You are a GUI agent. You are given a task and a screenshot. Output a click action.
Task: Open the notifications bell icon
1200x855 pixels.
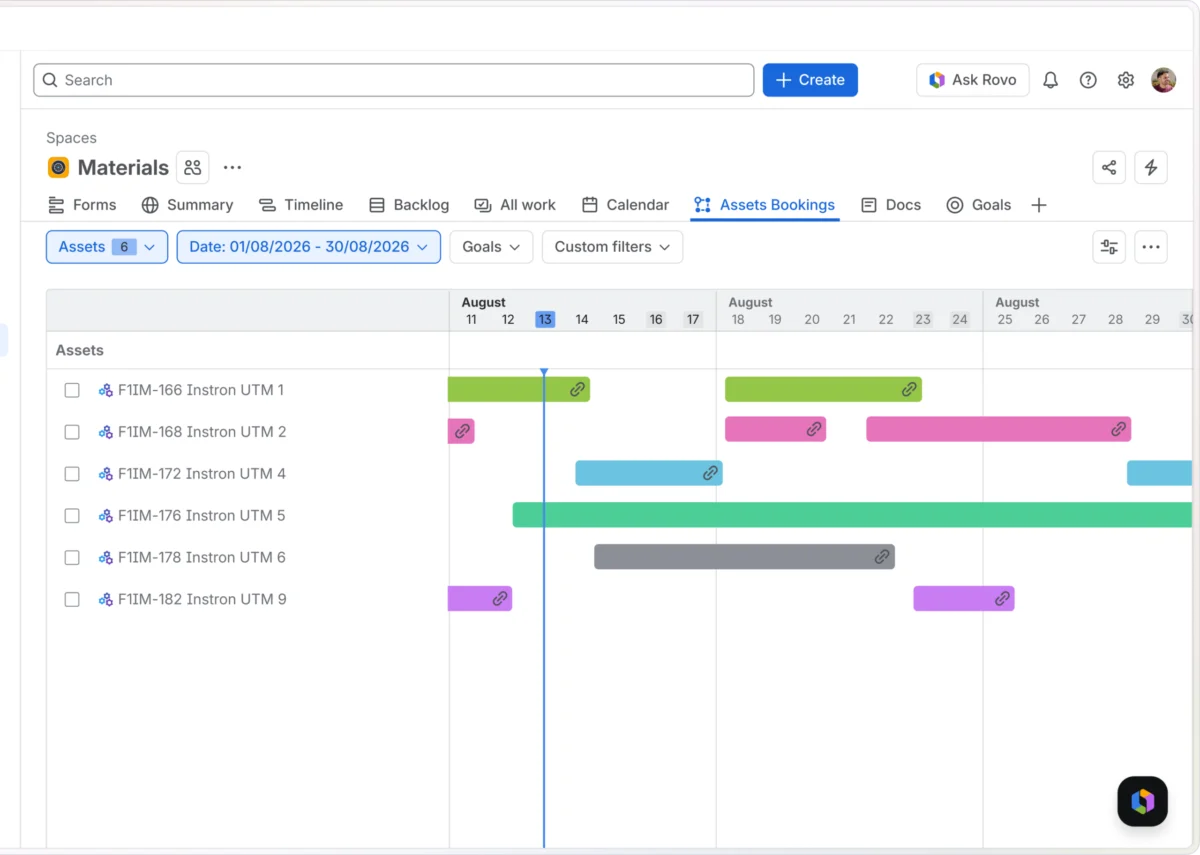(x=1050, y=80)
